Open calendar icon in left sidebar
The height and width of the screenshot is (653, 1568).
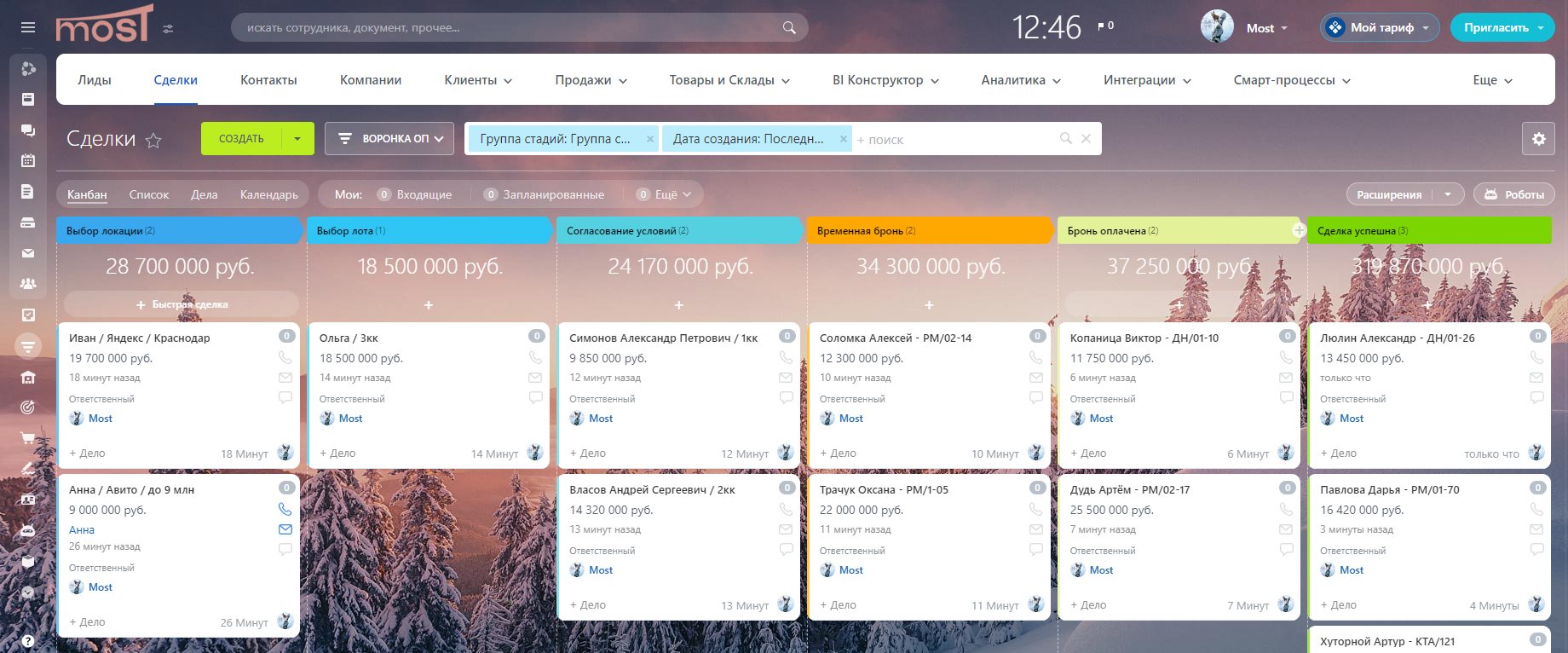pyautogui.click(x=28, y=160)
